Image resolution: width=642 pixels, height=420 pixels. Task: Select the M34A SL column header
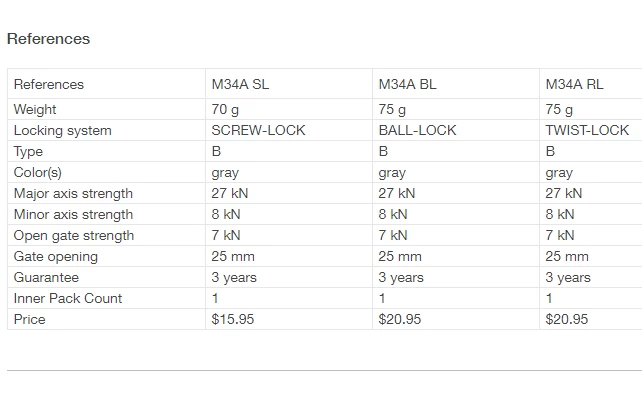tap(240, 84)
